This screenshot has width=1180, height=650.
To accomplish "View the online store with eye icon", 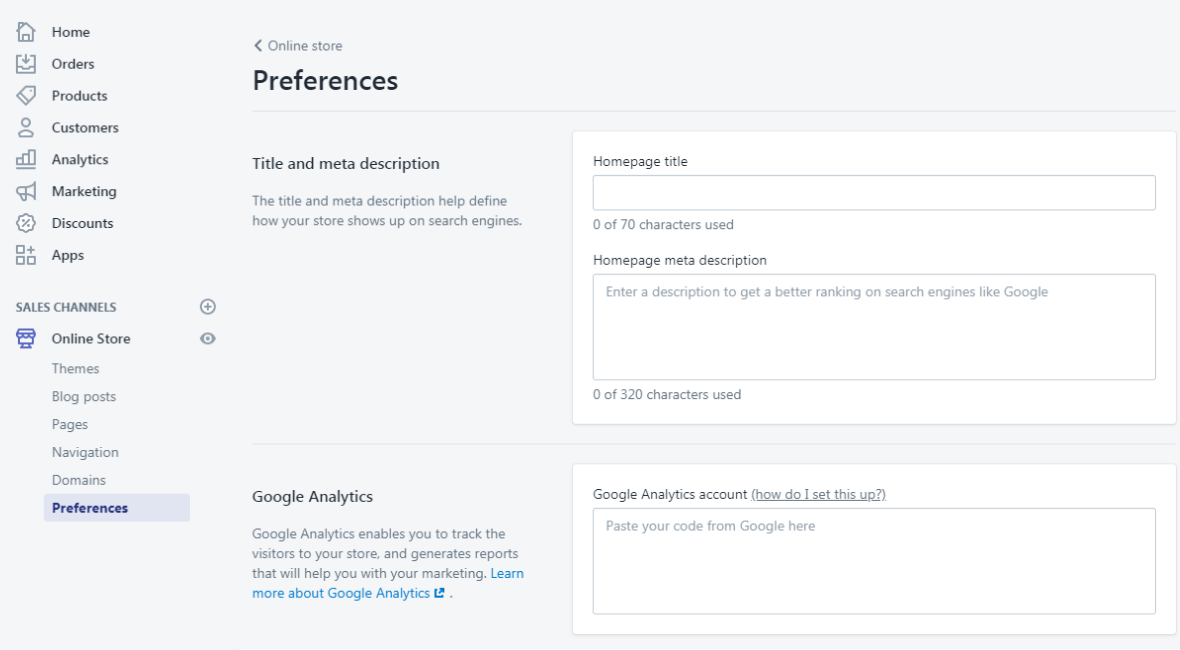I will [x=208, y=339].
